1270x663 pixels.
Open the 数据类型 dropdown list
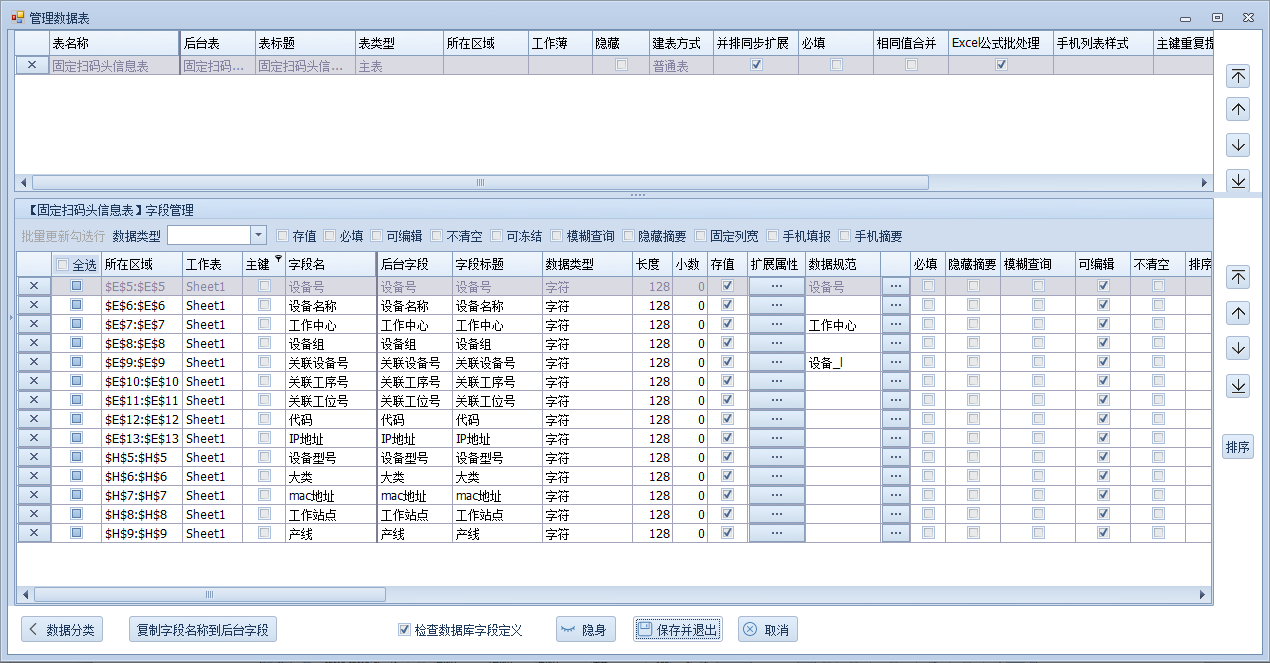[258, 235]
